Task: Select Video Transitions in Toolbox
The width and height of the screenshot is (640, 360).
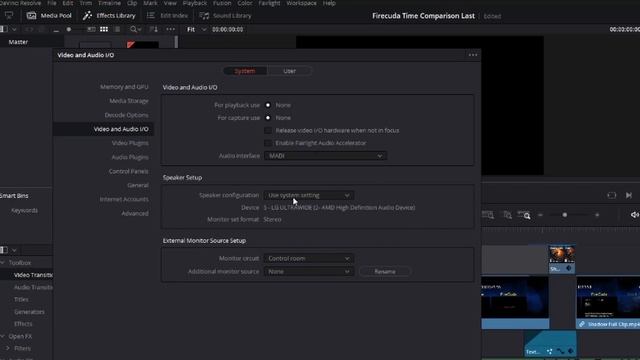Action: (x=33, y=275)
